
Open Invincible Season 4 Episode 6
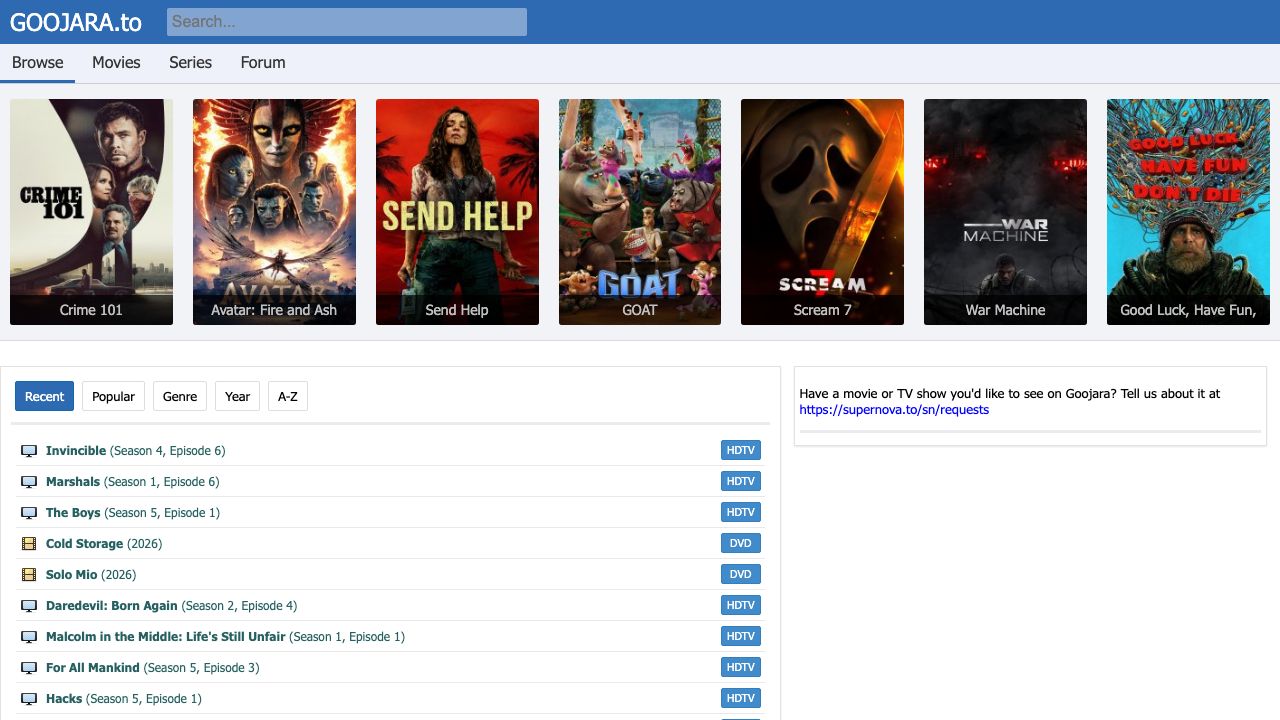coord(136,451)
